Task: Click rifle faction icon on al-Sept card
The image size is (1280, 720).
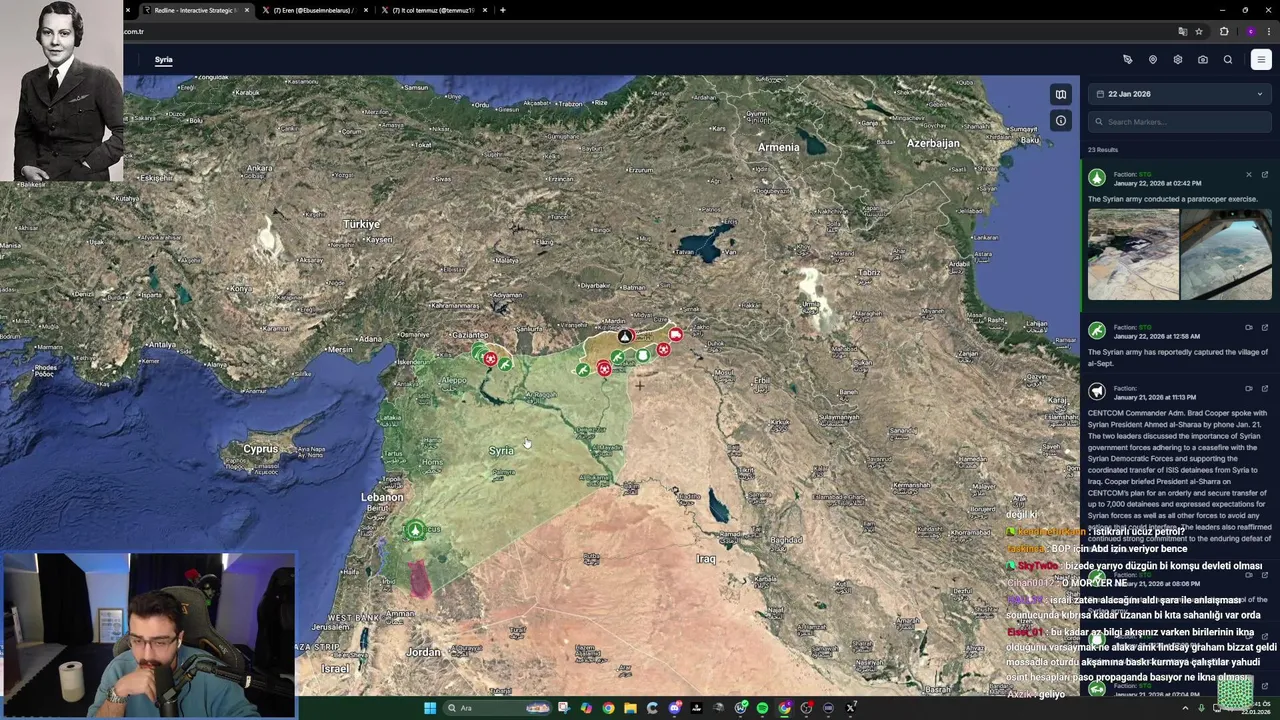Action: (1097, 331)
